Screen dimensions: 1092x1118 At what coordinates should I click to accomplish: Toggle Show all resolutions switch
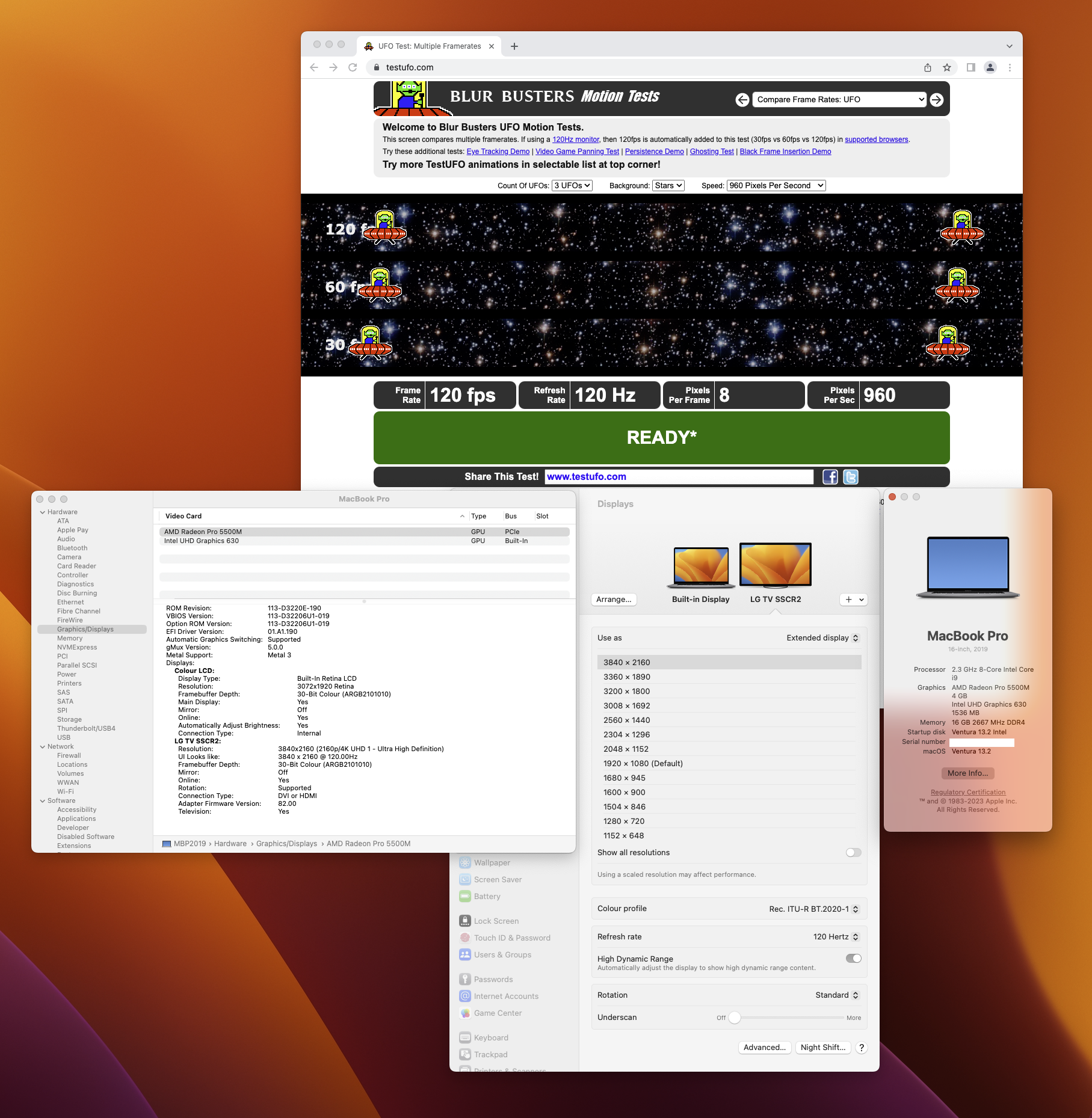click(x=854, y=853)
